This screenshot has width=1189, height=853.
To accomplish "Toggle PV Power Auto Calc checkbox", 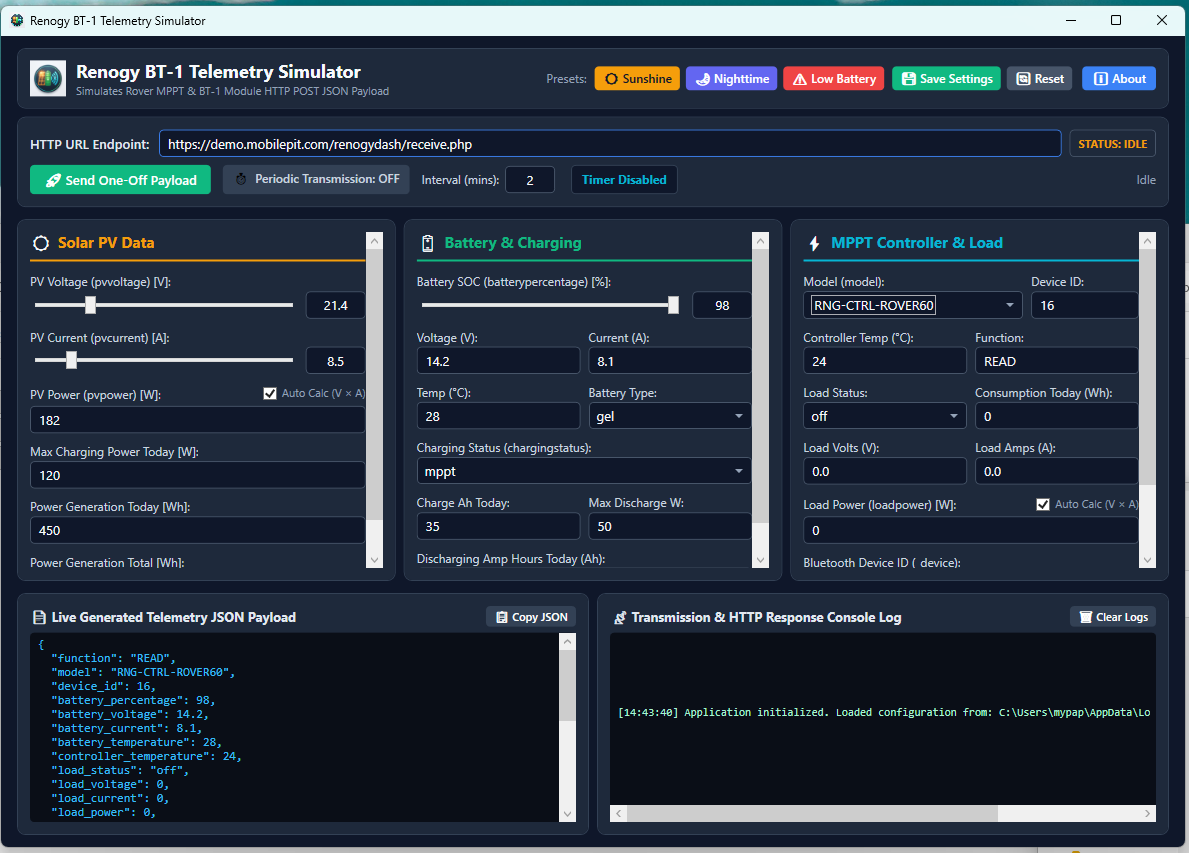I will click(269, 394).
